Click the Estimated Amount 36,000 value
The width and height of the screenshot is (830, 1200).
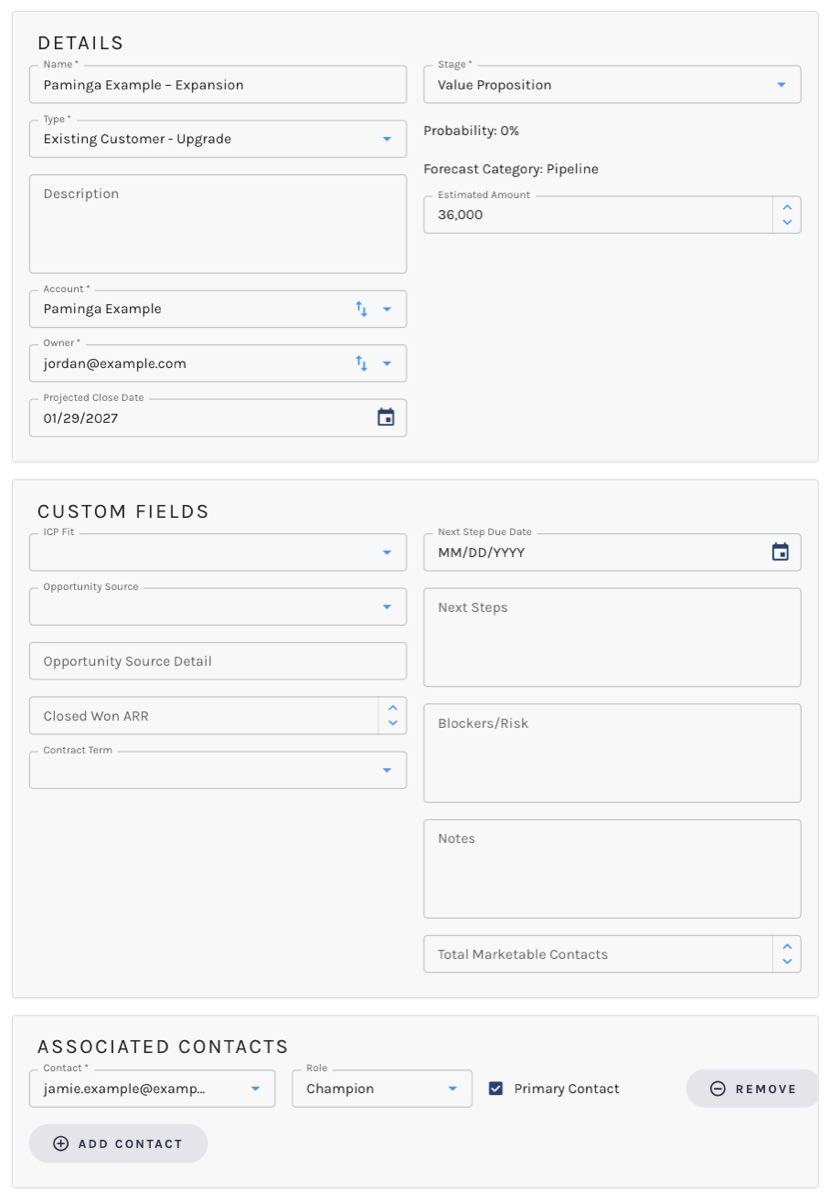[x=460, y=214]
